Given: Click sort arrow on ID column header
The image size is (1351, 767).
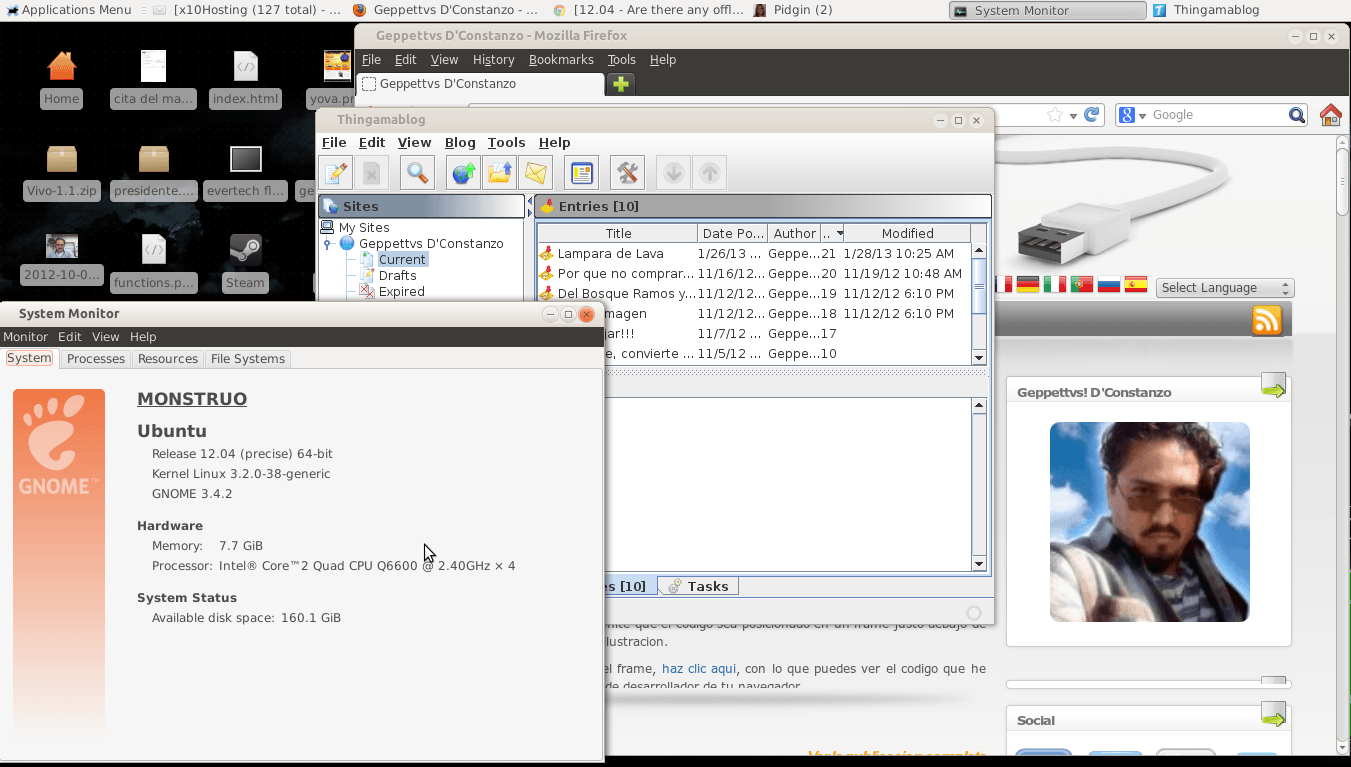Looking at the screenshot, I should 840,233.
